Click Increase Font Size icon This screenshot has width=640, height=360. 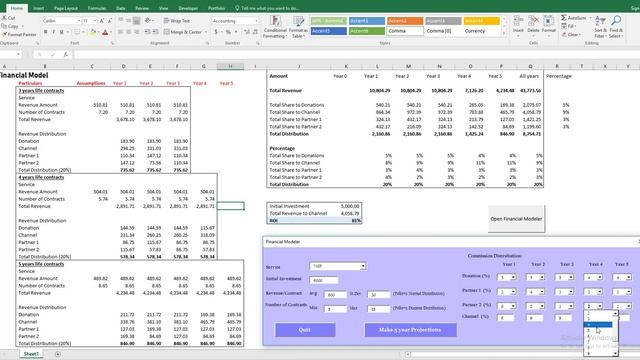click(x=102, y=20)
